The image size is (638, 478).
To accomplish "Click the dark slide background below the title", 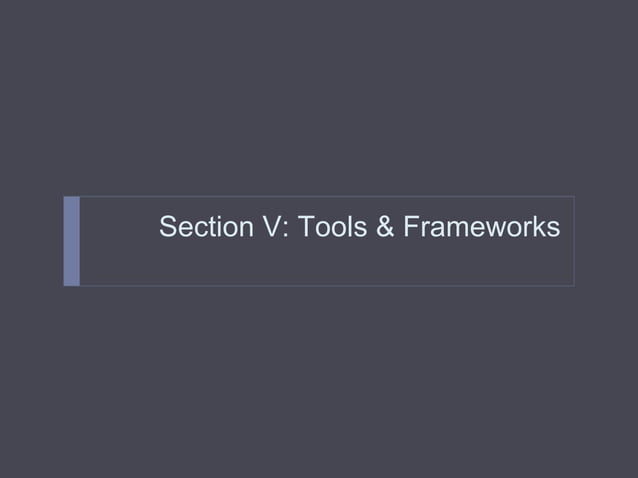I will (320, 380).
